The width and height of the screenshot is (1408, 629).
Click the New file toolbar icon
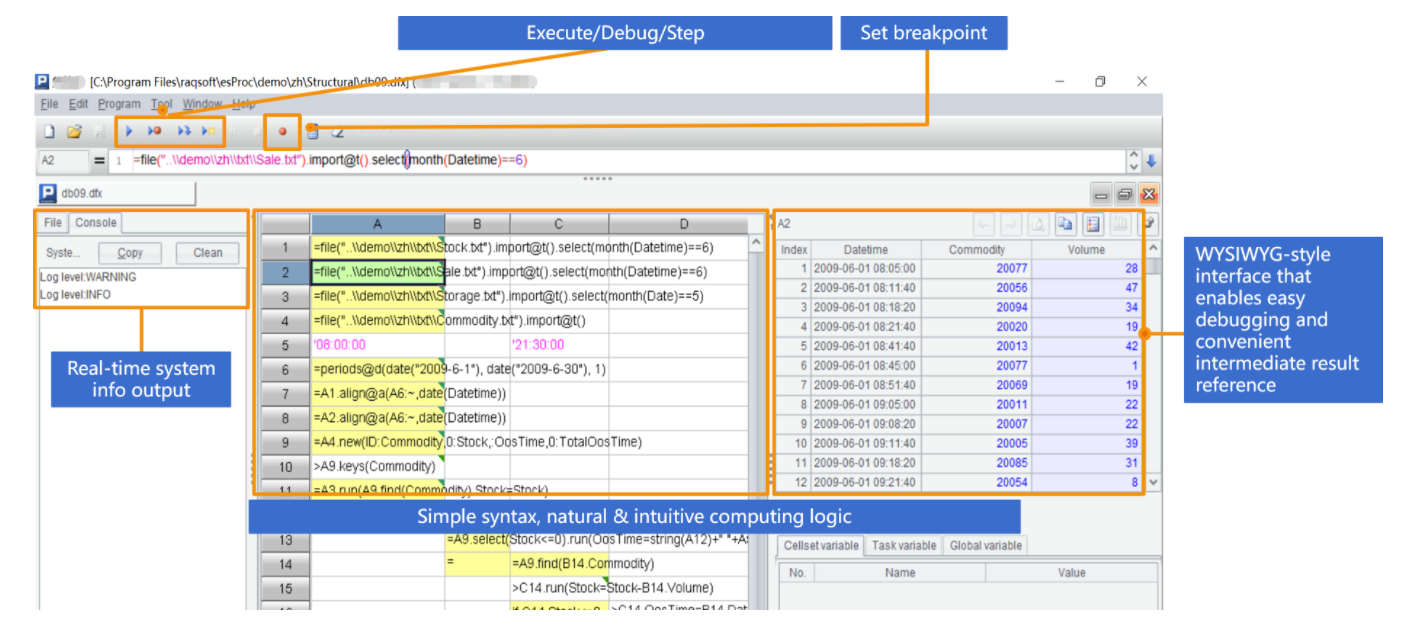pyautogui.click(x=48, y=131)
